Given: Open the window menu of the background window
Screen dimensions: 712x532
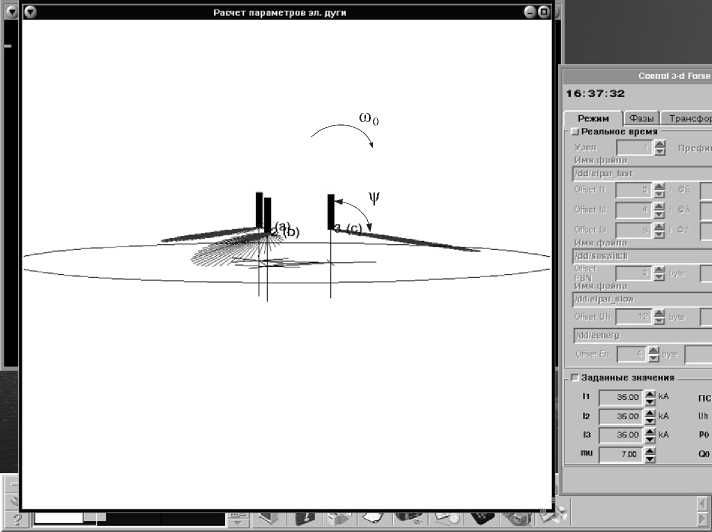Looking at the screenshot, I should [11, 11].
